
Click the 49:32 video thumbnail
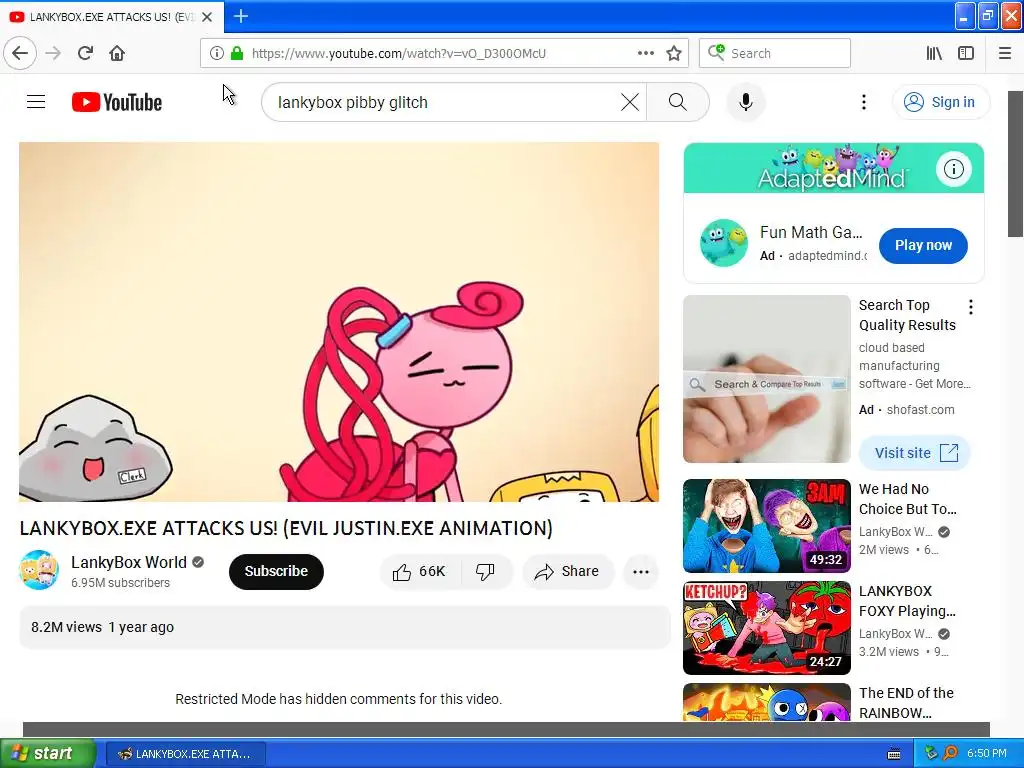pyautogui.click(x=767, y=526)
